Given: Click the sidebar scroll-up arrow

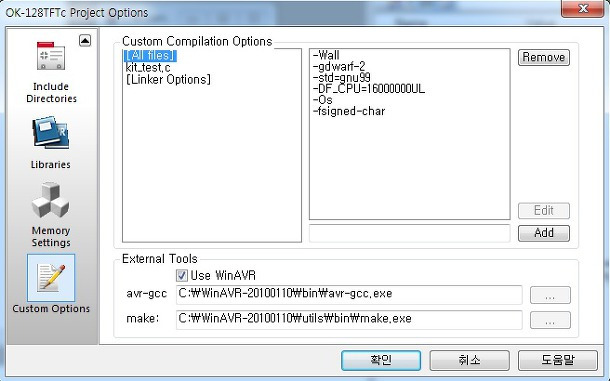Looking at the screenshot, I should click(x=85, y=40).
